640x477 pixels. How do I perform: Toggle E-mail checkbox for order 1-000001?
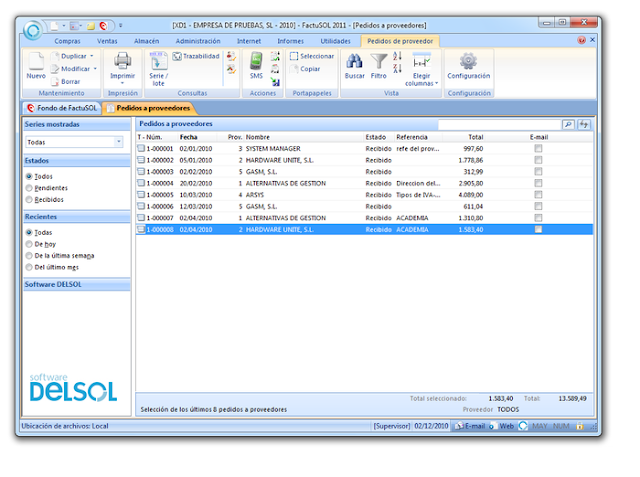pos(538,149)
